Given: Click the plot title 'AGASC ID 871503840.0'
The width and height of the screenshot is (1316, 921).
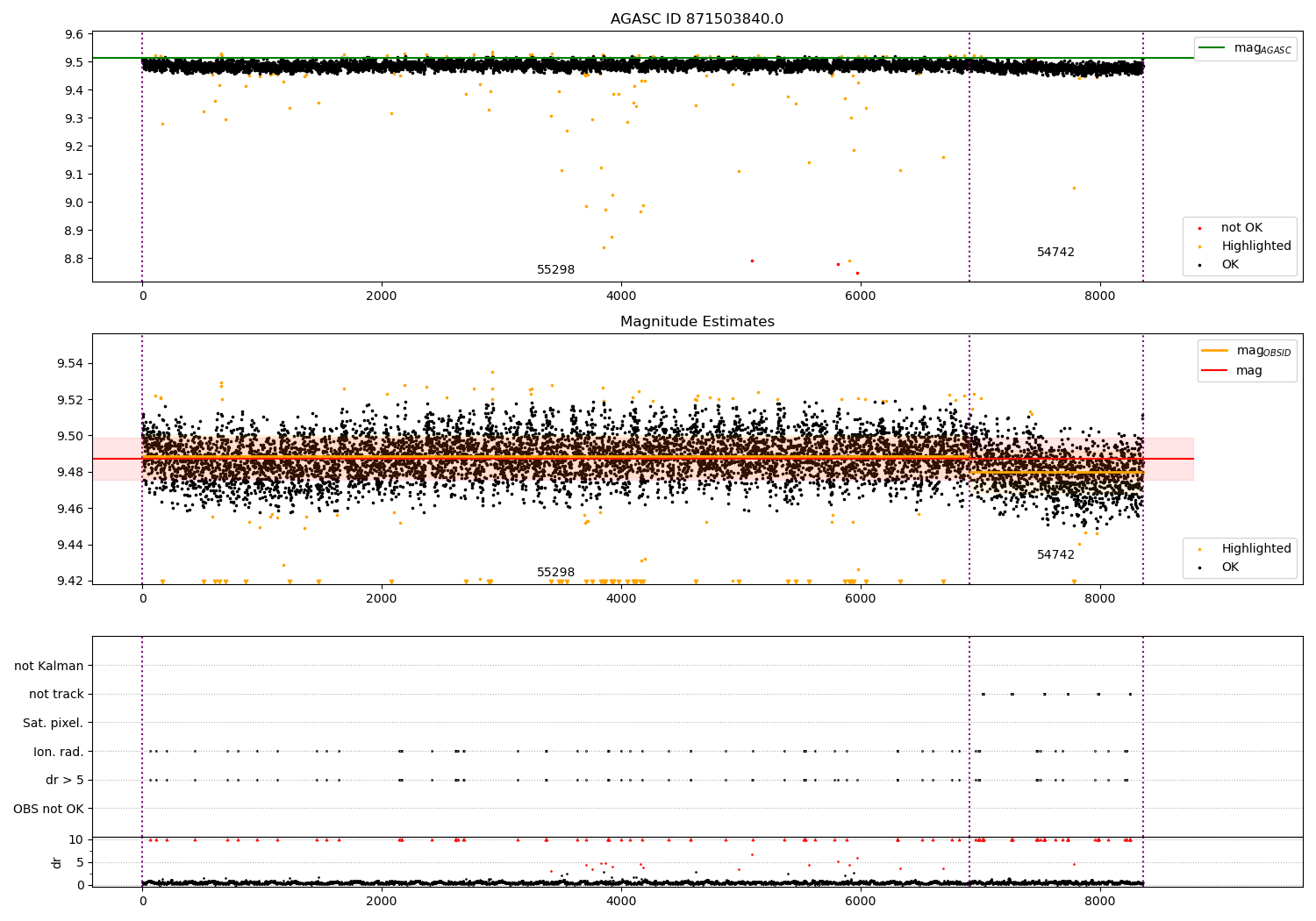Looking at the screenshot, I should [x=697, y=19].
